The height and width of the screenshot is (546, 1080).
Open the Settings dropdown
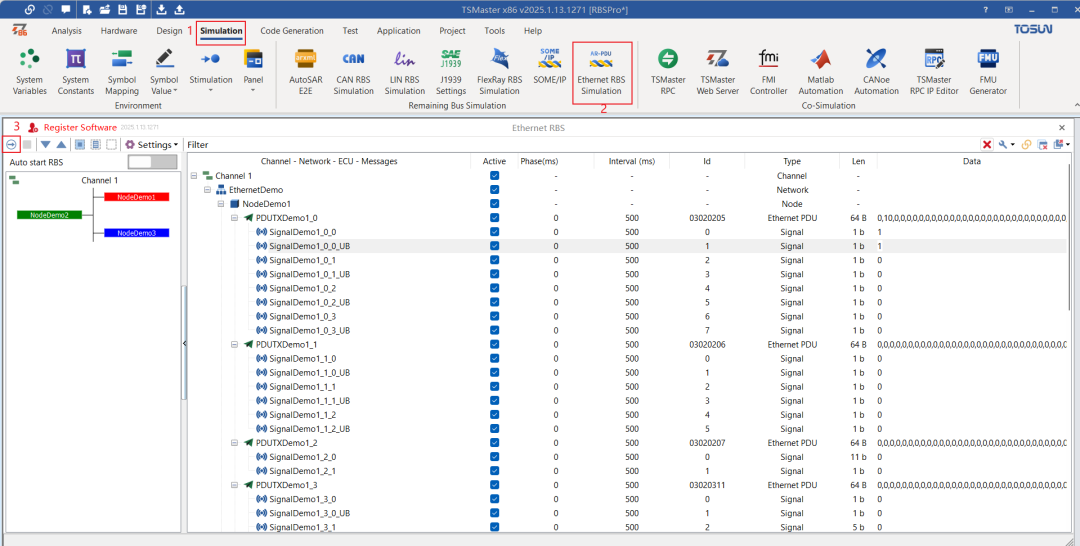152,145
